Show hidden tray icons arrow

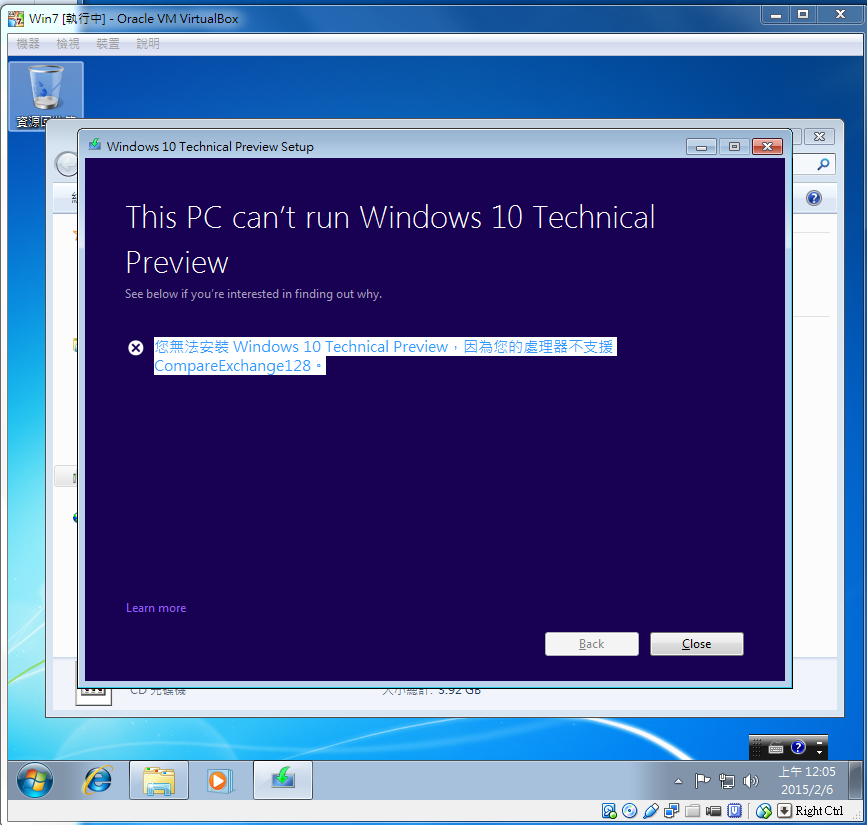pos(678,781)
